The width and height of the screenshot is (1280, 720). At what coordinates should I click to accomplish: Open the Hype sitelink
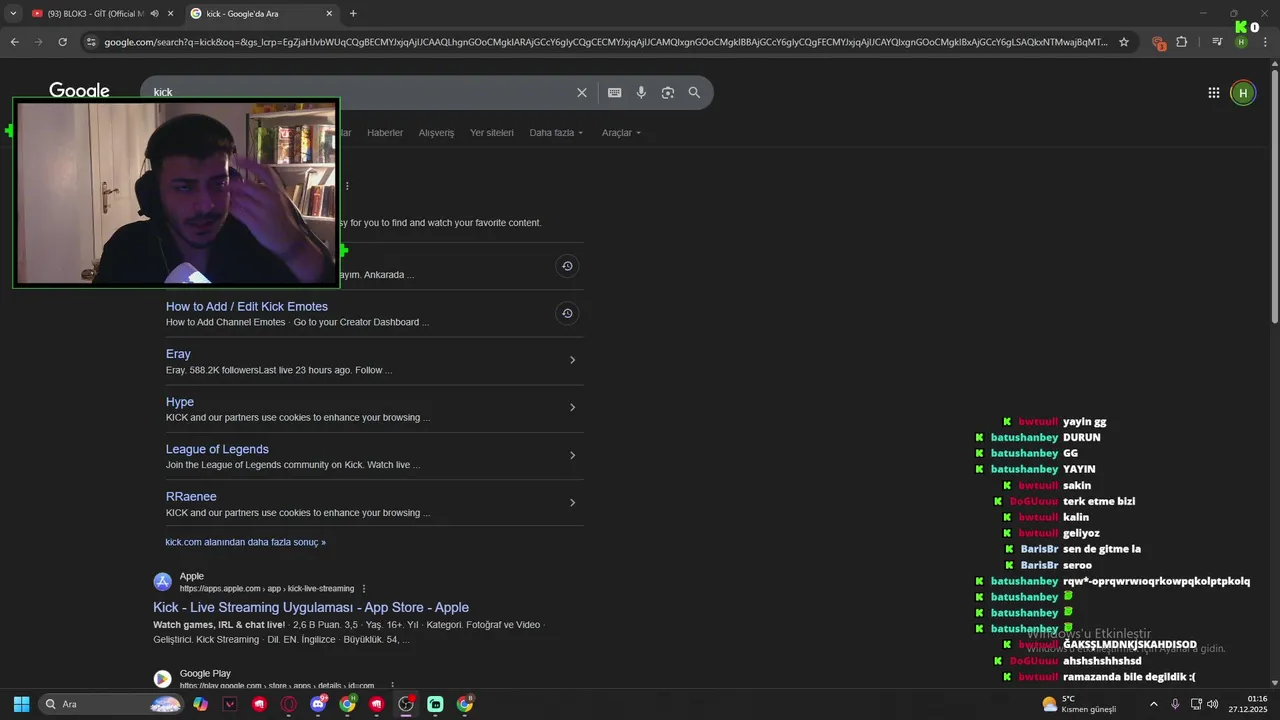click(180, 402)
